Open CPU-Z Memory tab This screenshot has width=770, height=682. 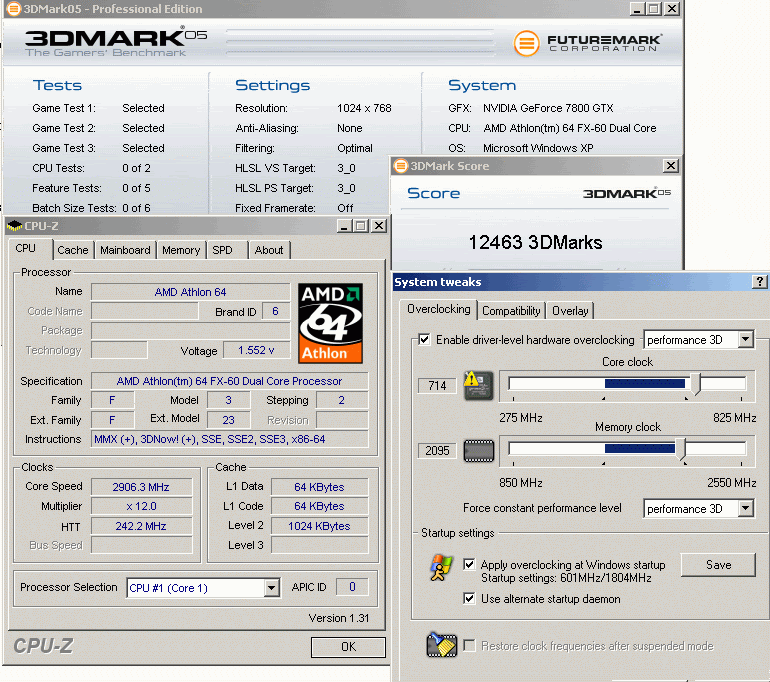click(x=181, y=250)
